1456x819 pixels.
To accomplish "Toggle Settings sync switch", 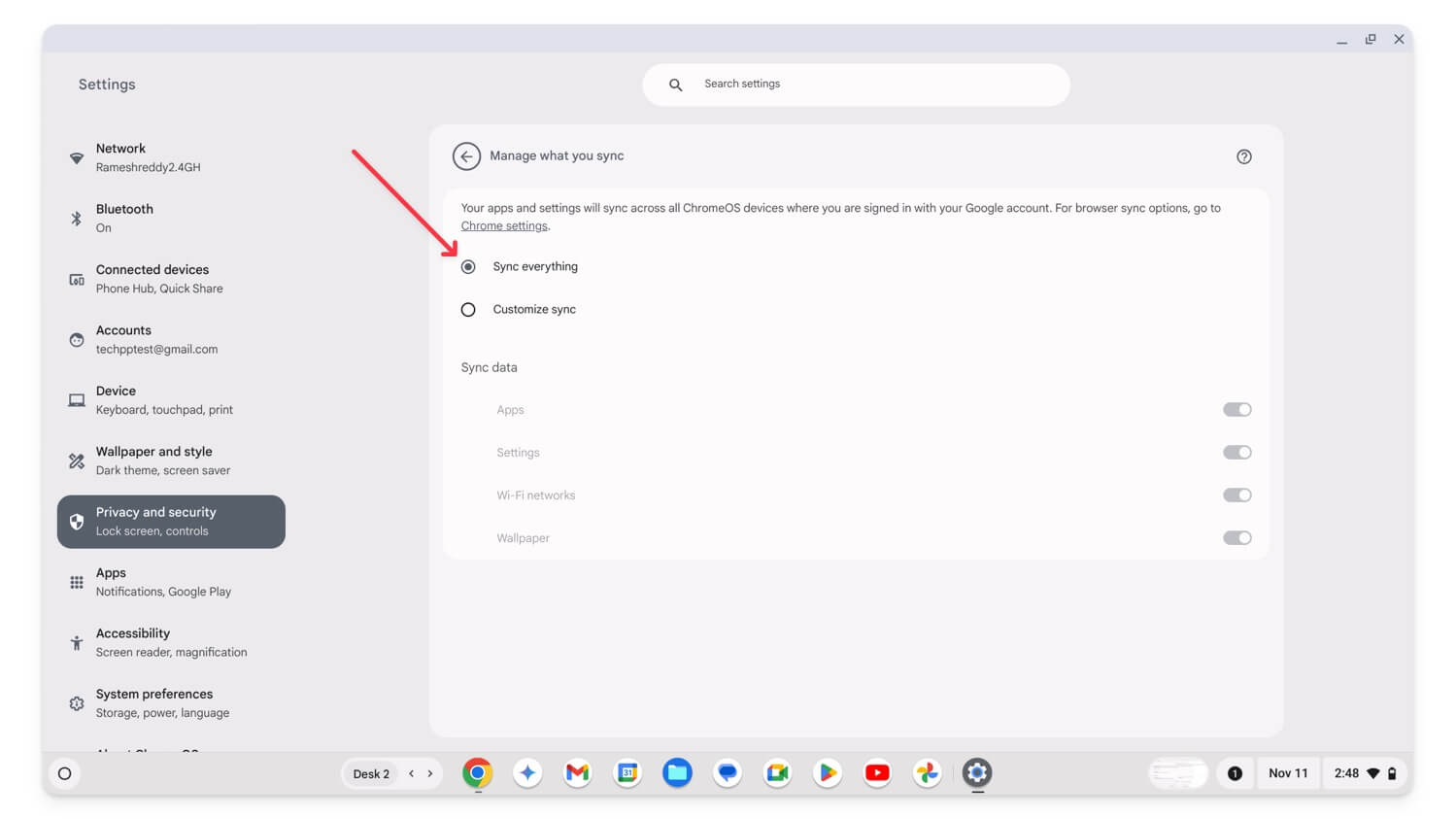I will pyautogui.click(x=1236, y=453).
